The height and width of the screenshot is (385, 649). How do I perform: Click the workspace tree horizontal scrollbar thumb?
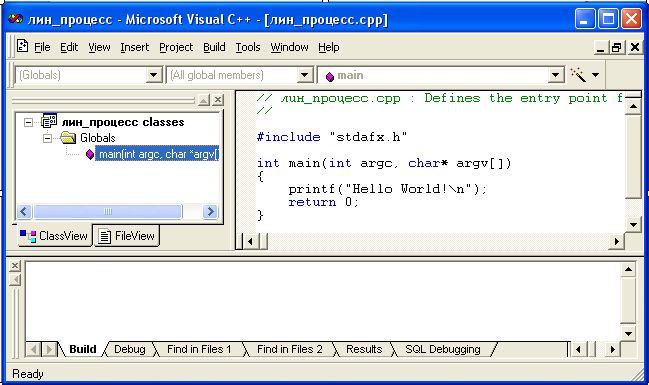click(x=108, y=211)
